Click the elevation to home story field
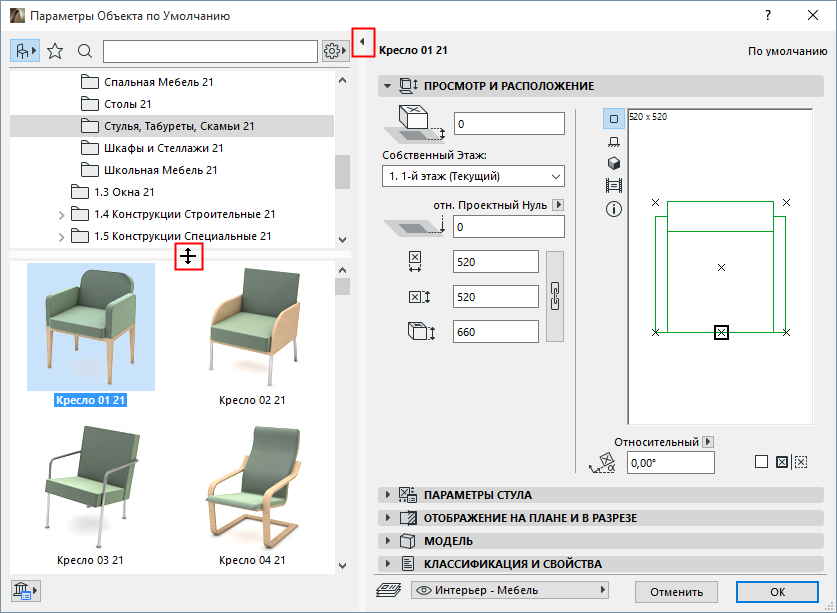 click(509, 124)
